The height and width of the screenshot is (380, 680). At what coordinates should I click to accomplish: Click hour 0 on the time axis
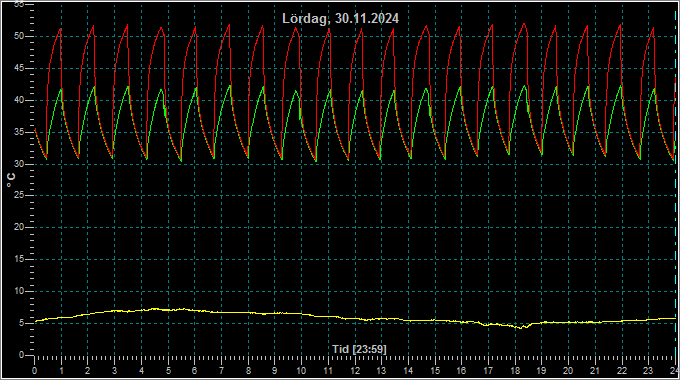35,371
